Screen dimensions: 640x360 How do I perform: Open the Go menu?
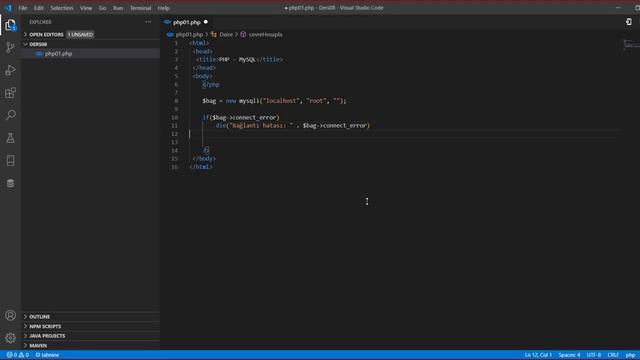click(102, 8)
